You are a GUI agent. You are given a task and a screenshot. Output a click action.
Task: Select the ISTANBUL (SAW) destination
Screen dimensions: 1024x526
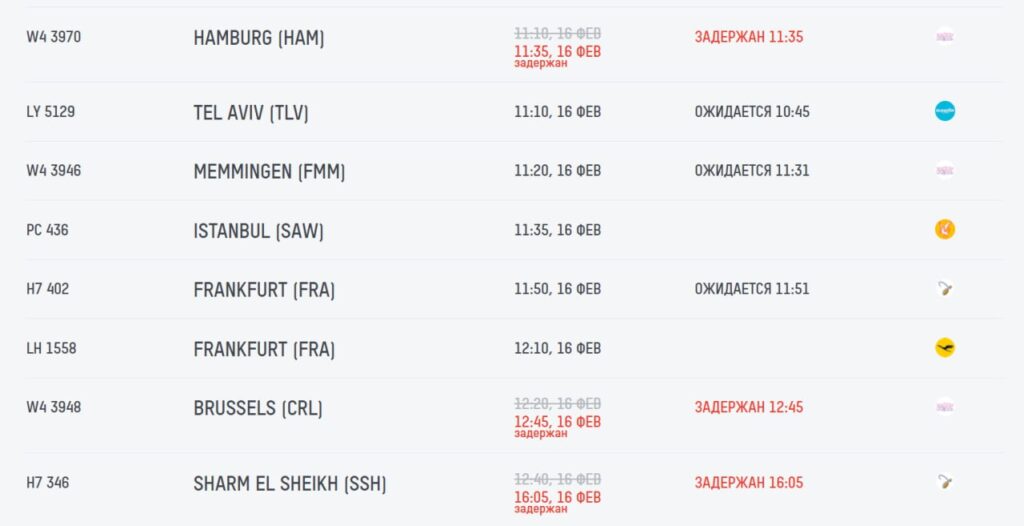point(258,231)
